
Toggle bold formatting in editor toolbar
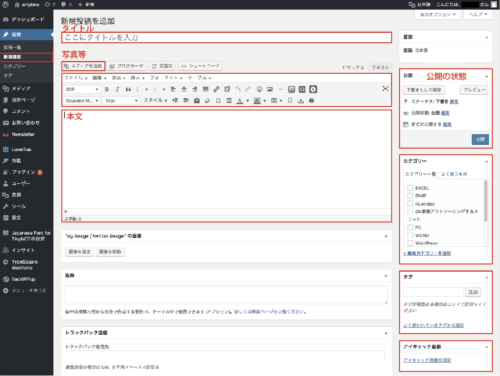click(x=107, y=89)
